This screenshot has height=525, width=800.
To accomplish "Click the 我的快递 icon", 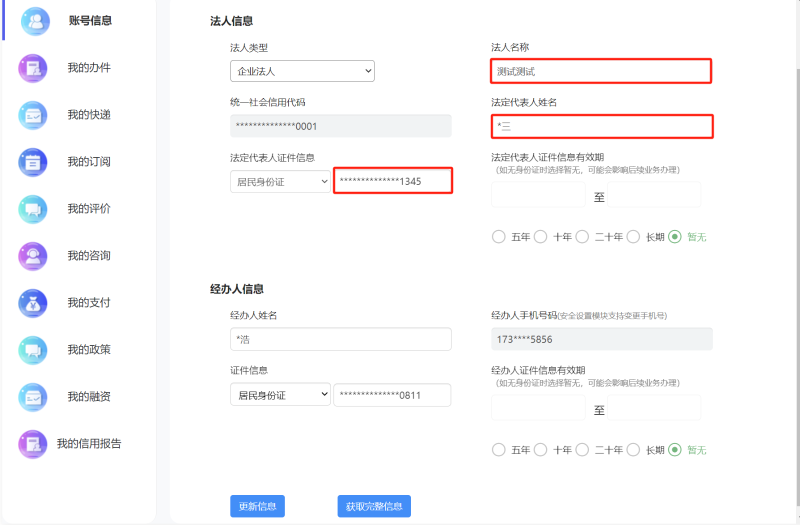I will click(x=33, y=115).
